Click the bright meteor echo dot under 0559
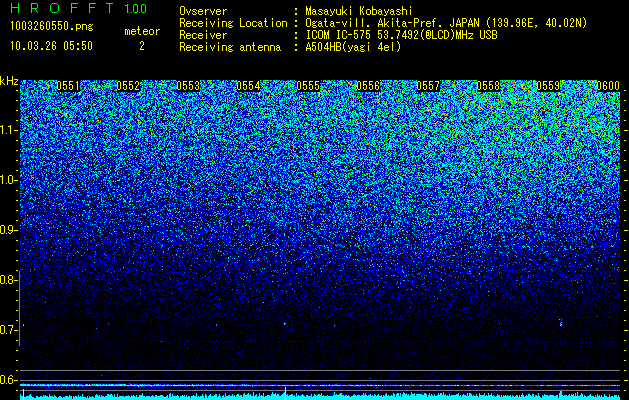The width and height of the screenshot is (629, 400). (560, 322)
